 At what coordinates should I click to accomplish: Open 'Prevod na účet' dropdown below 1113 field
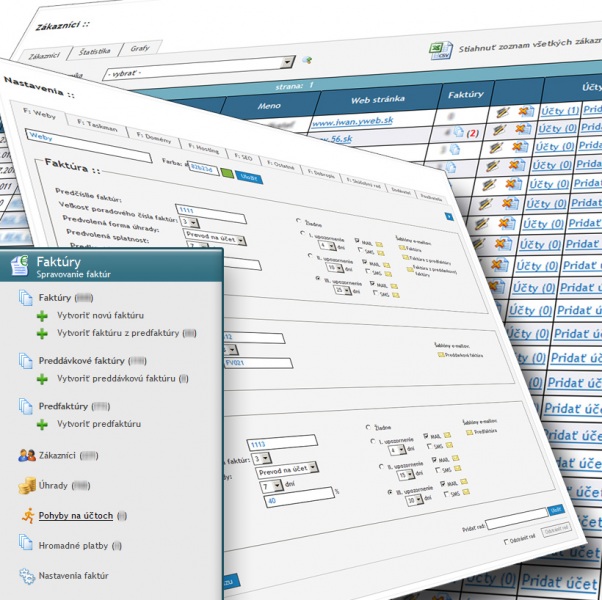287,470
